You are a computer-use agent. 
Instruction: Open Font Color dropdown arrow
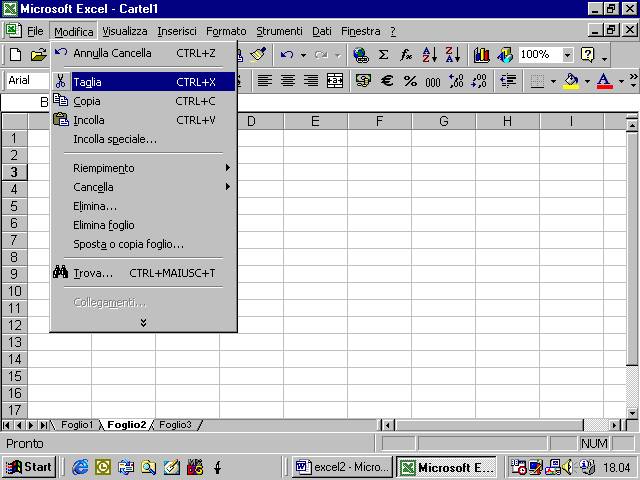(621, 81)
